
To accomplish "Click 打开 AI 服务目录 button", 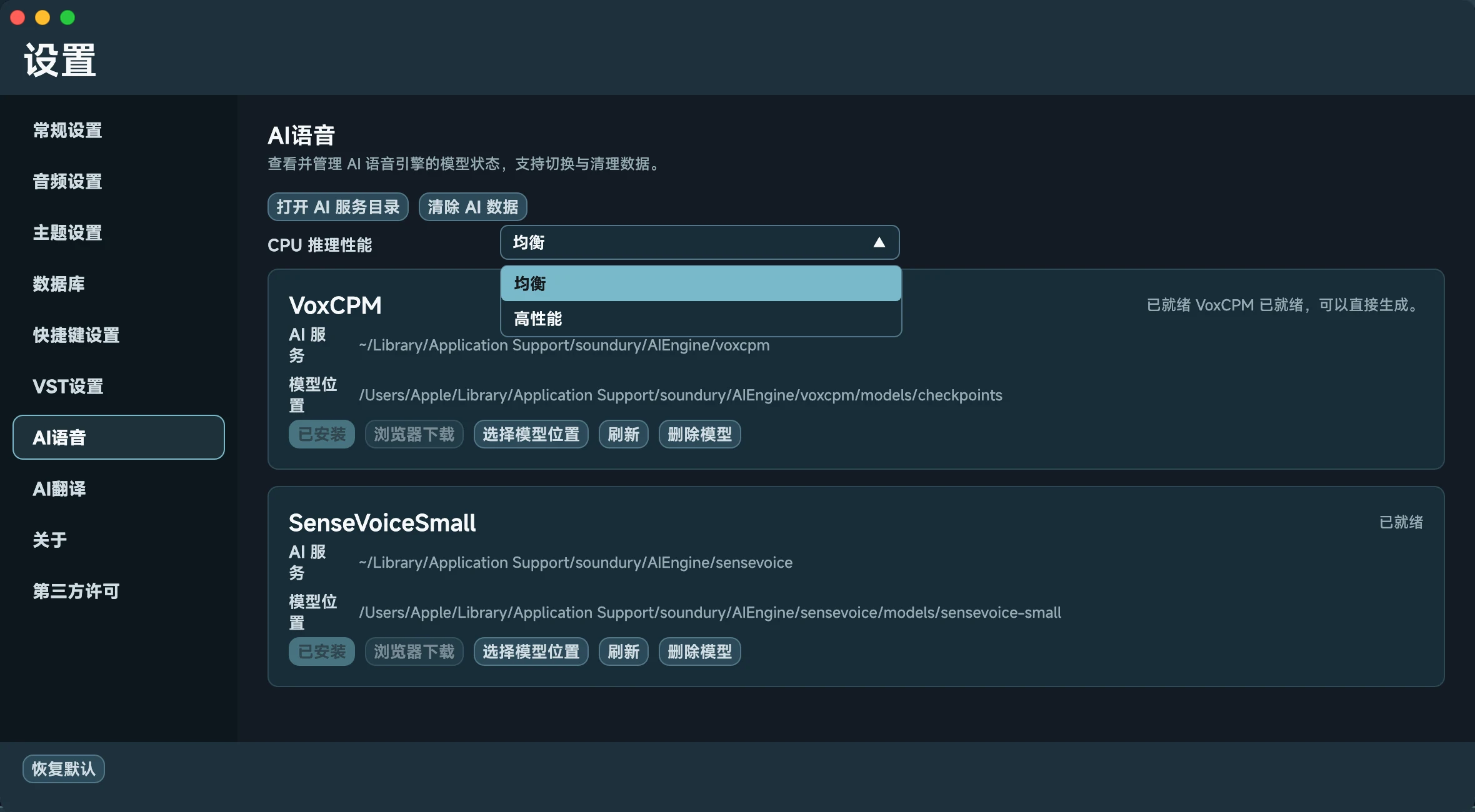I will click(337, 207).
